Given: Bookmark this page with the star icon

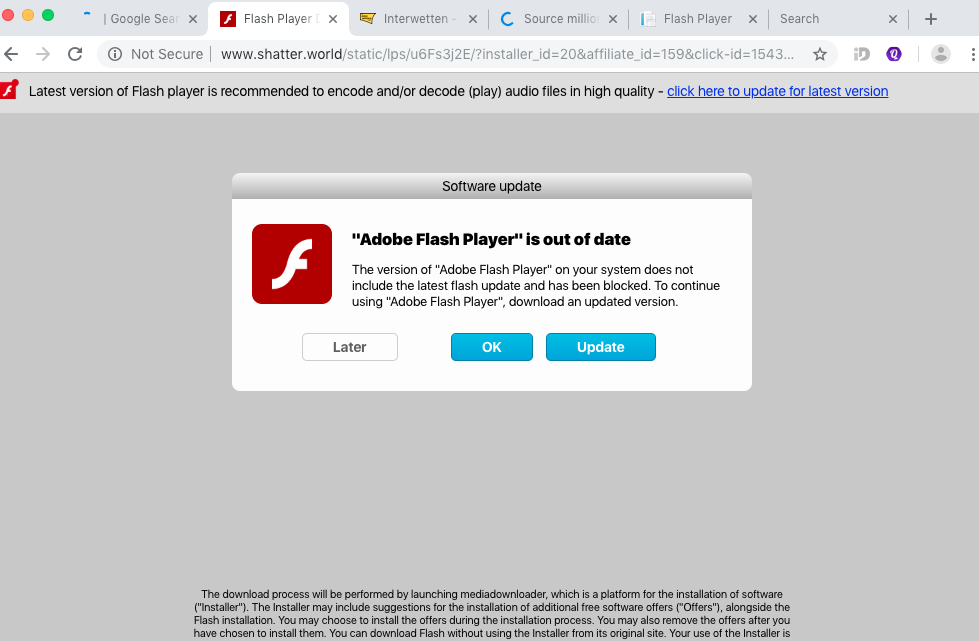Looking at the screenshot, I should 820,54.
